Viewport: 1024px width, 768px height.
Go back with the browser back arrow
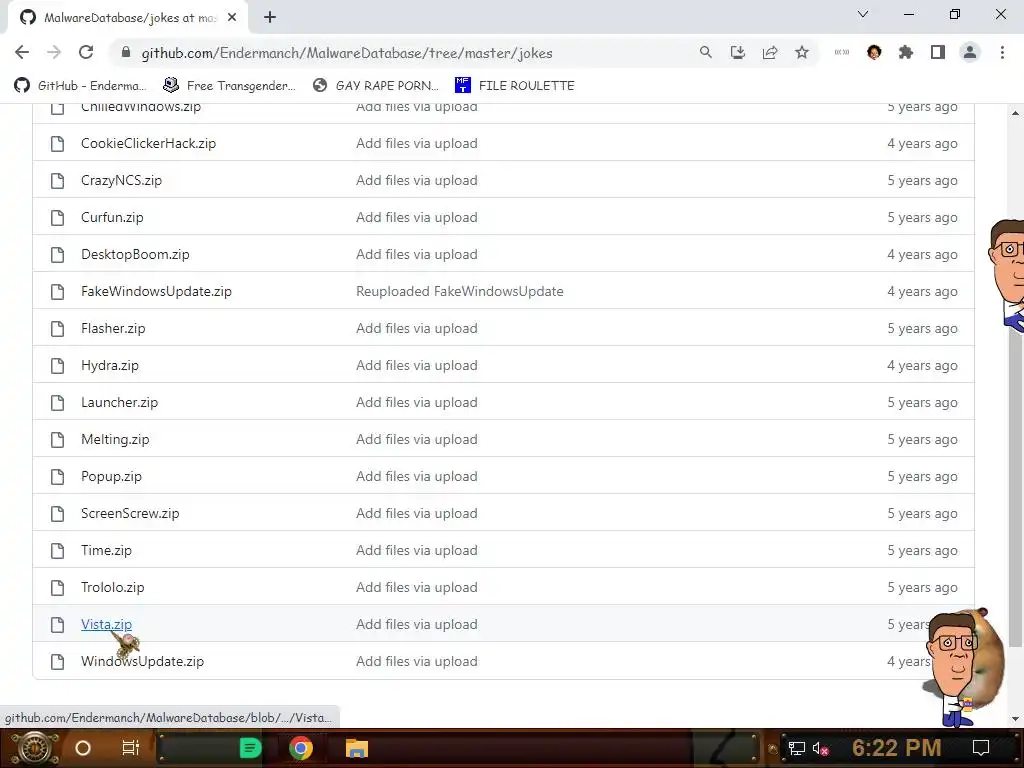(22, 53)
